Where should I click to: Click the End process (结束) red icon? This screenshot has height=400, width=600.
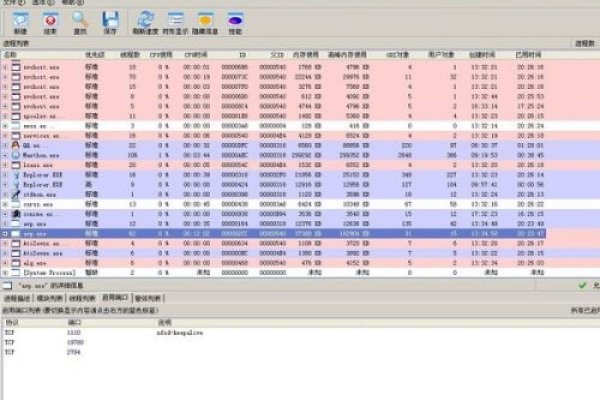pyautogui.click(x=46, y=19)
